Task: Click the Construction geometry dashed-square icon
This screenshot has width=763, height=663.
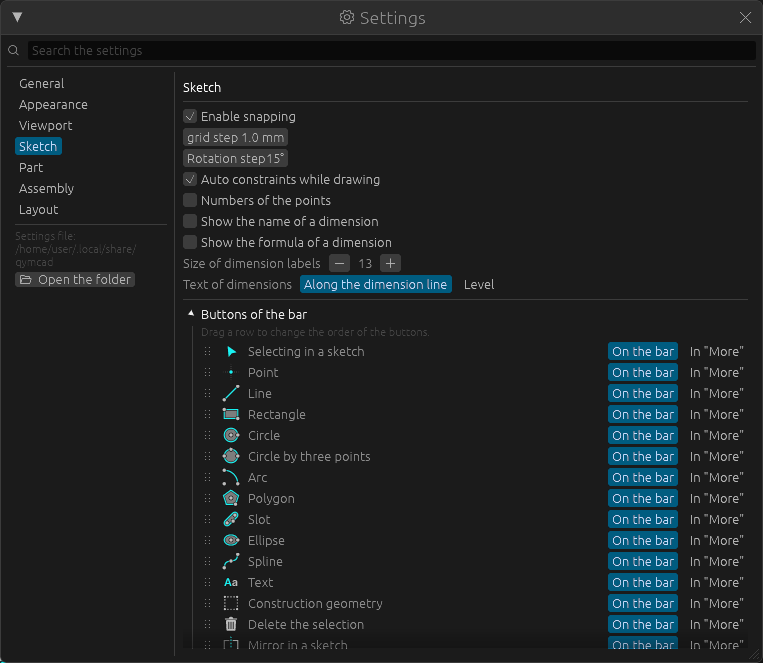Action: [231, 603]
